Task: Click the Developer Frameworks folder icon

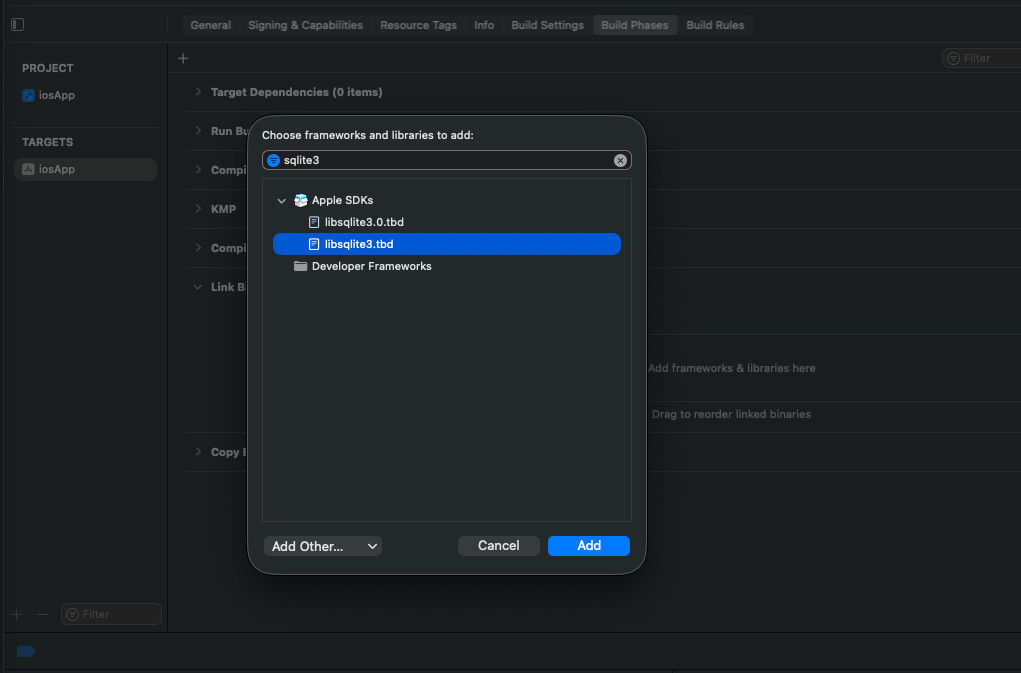Action: pos(300,266)
